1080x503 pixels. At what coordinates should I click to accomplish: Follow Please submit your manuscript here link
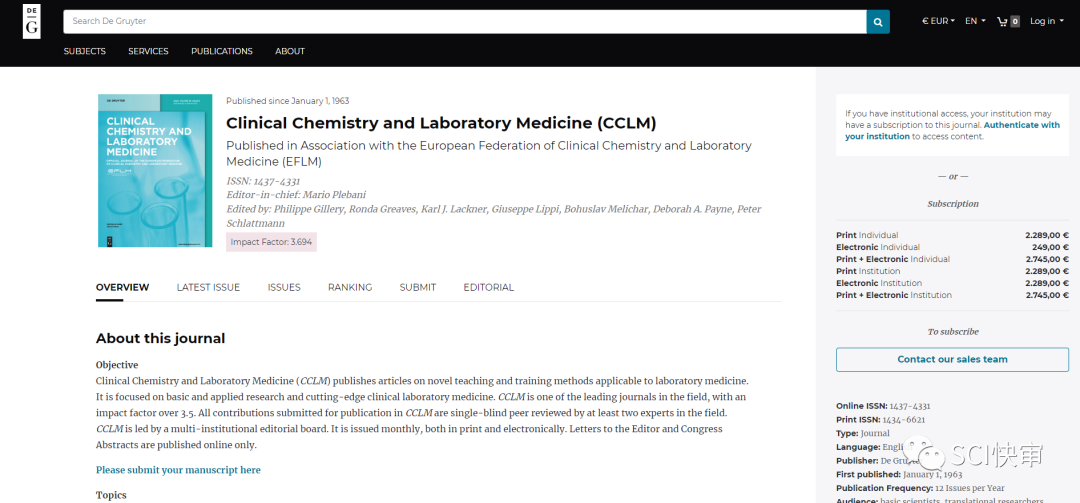click(x=178, y=470)
